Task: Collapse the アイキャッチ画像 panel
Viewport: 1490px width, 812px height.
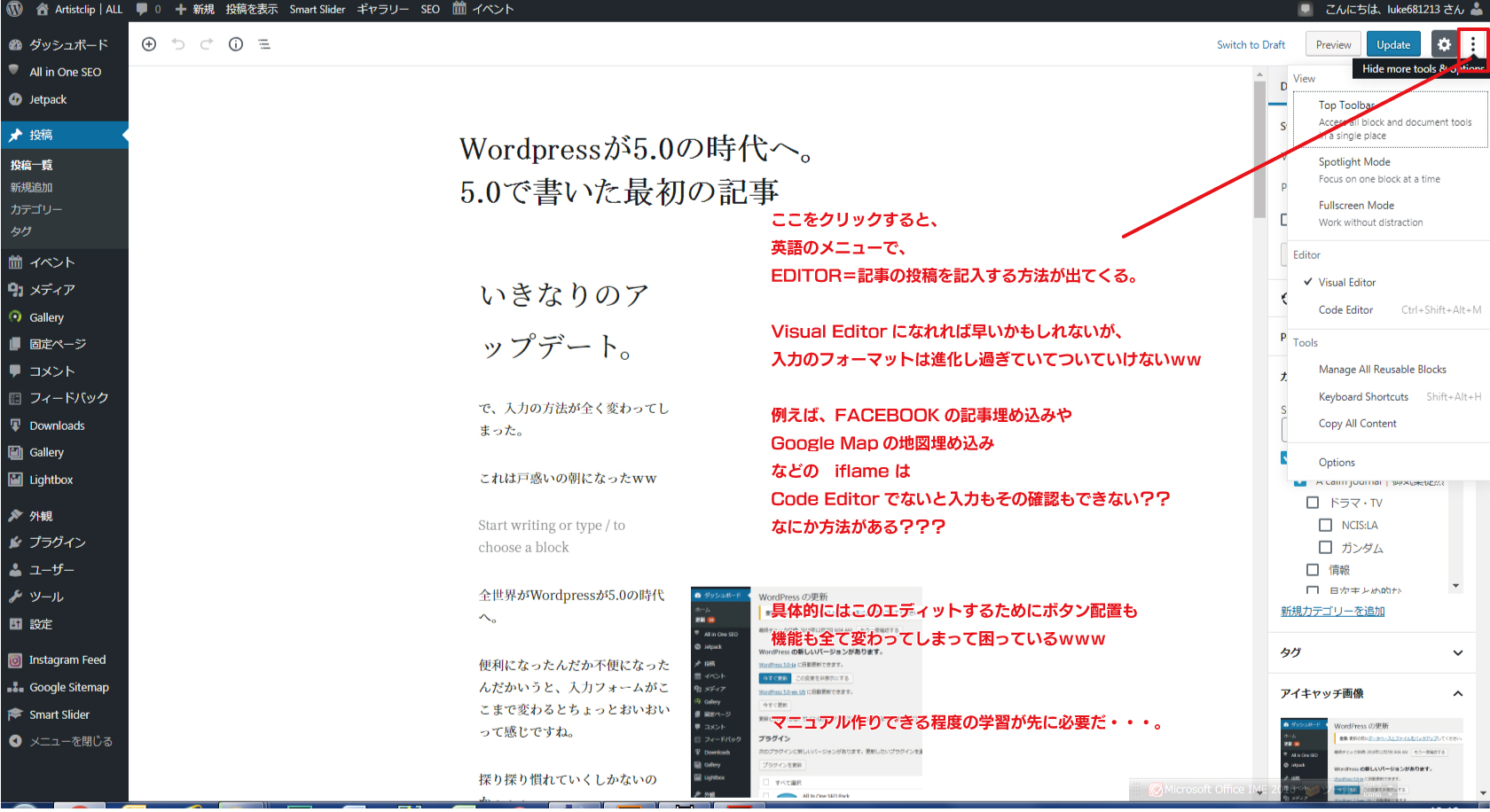Action: pyautogui.click(x=1457, y=693)
